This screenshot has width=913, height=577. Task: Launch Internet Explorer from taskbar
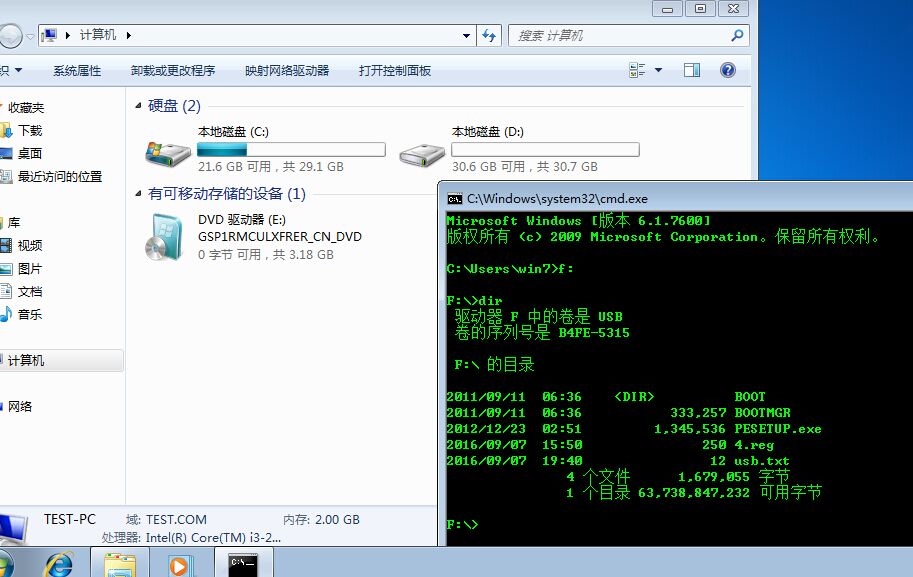(59, 564)
